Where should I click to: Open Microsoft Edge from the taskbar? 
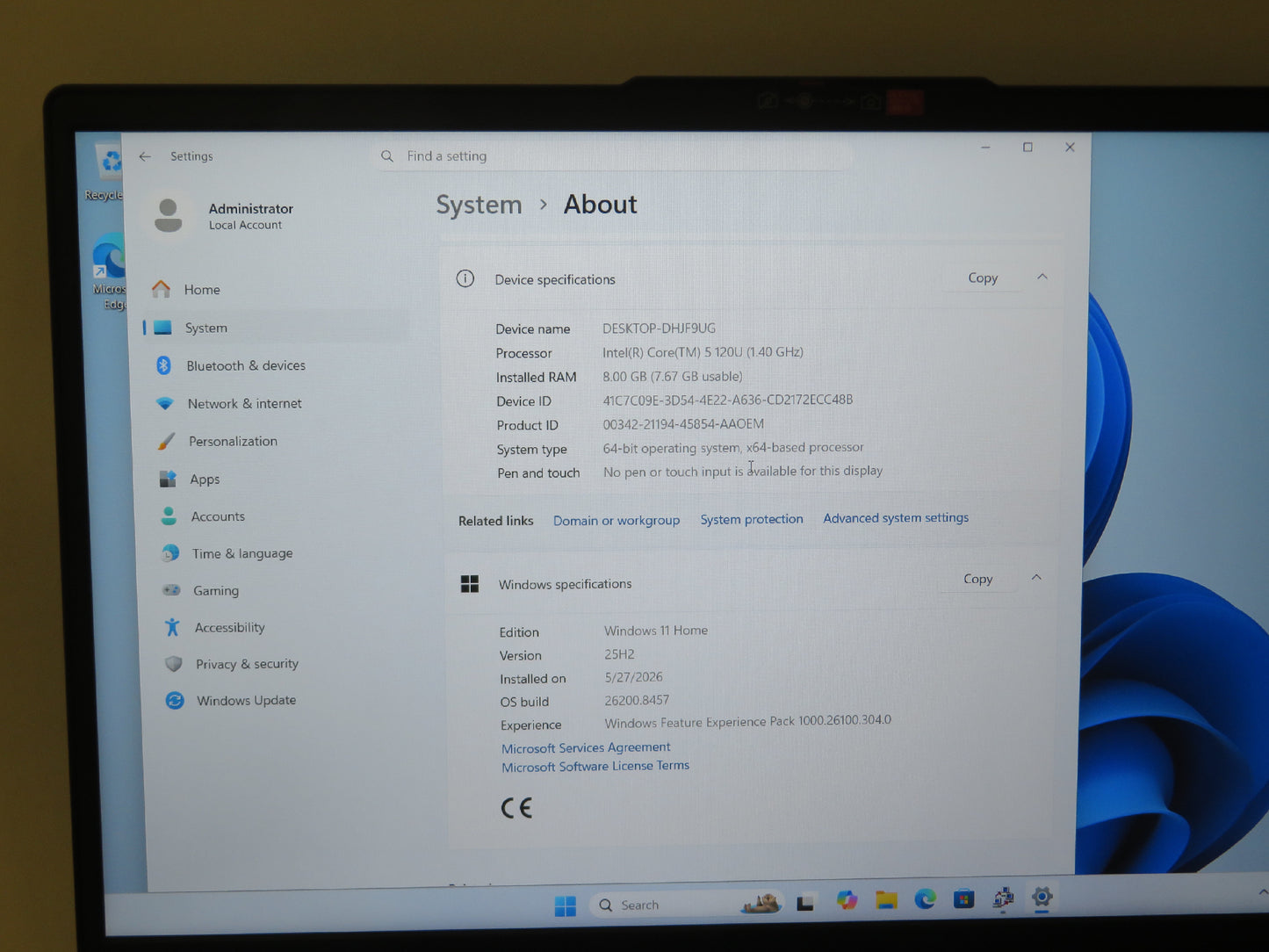925,899
